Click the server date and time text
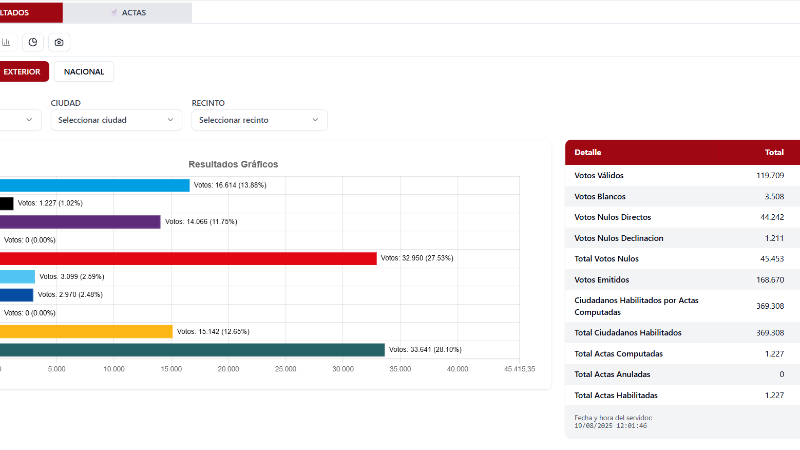 pyautogui.click(x=613, y=421)
